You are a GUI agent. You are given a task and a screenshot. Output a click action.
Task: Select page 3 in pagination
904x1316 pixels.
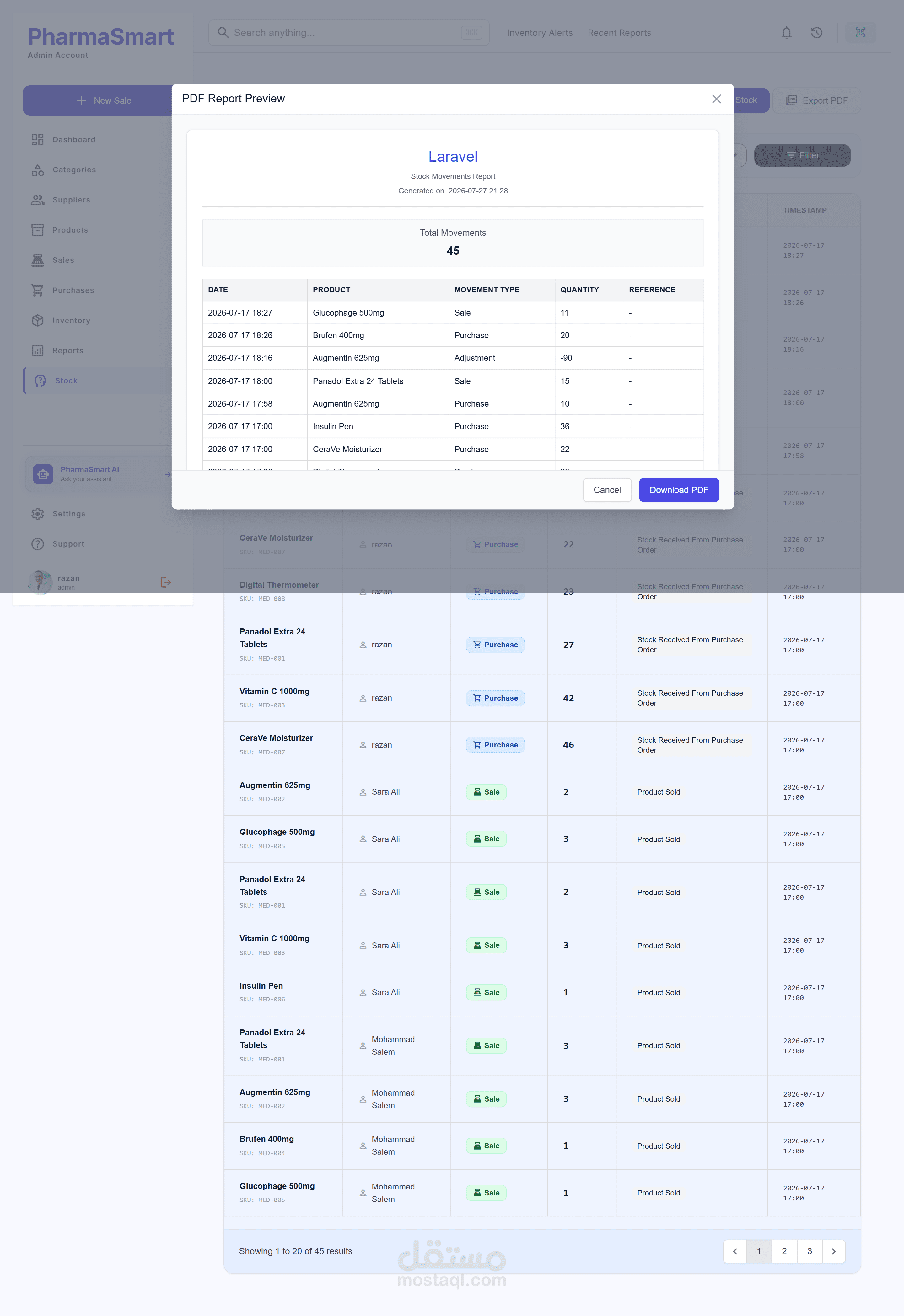coord(810,1251)
